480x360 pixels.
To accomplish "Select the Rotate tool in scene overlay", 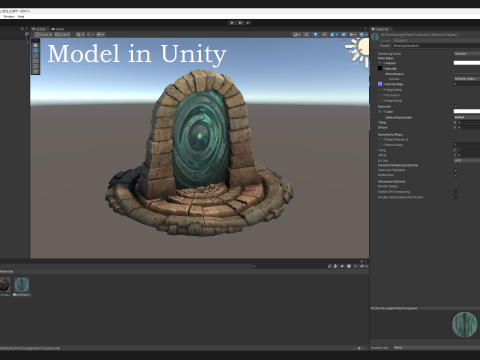I will (x=35, y=56).
